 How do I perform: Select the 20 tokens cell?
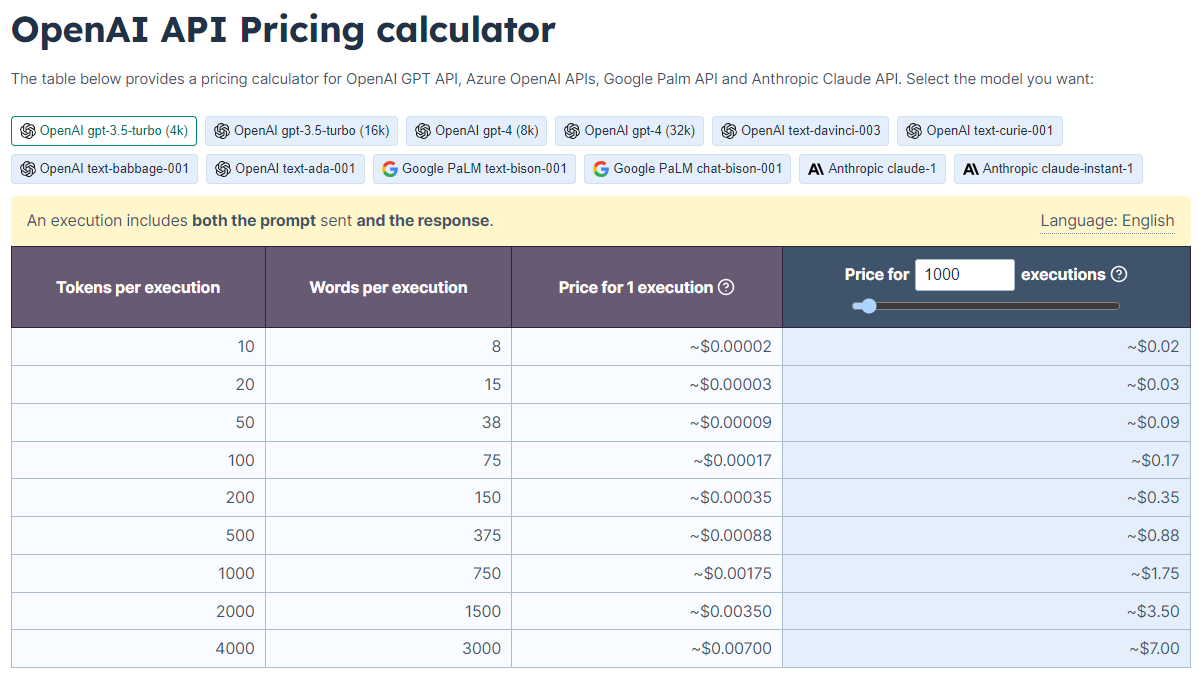point(138,385)
